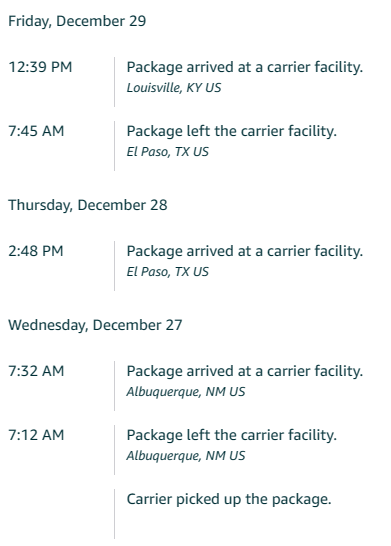Click the divider line beside 12:39 PM entry
Viewport: 391px width, 546px height.
114,82
